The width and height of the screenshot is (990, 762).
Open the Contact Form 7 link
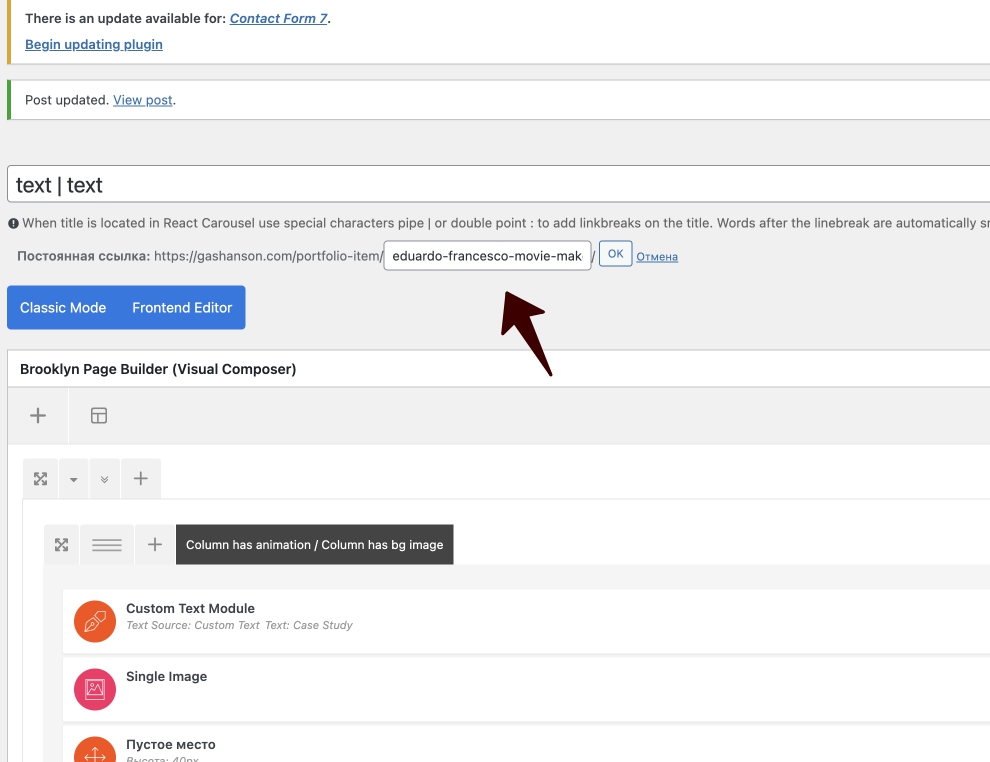(279, 18)
